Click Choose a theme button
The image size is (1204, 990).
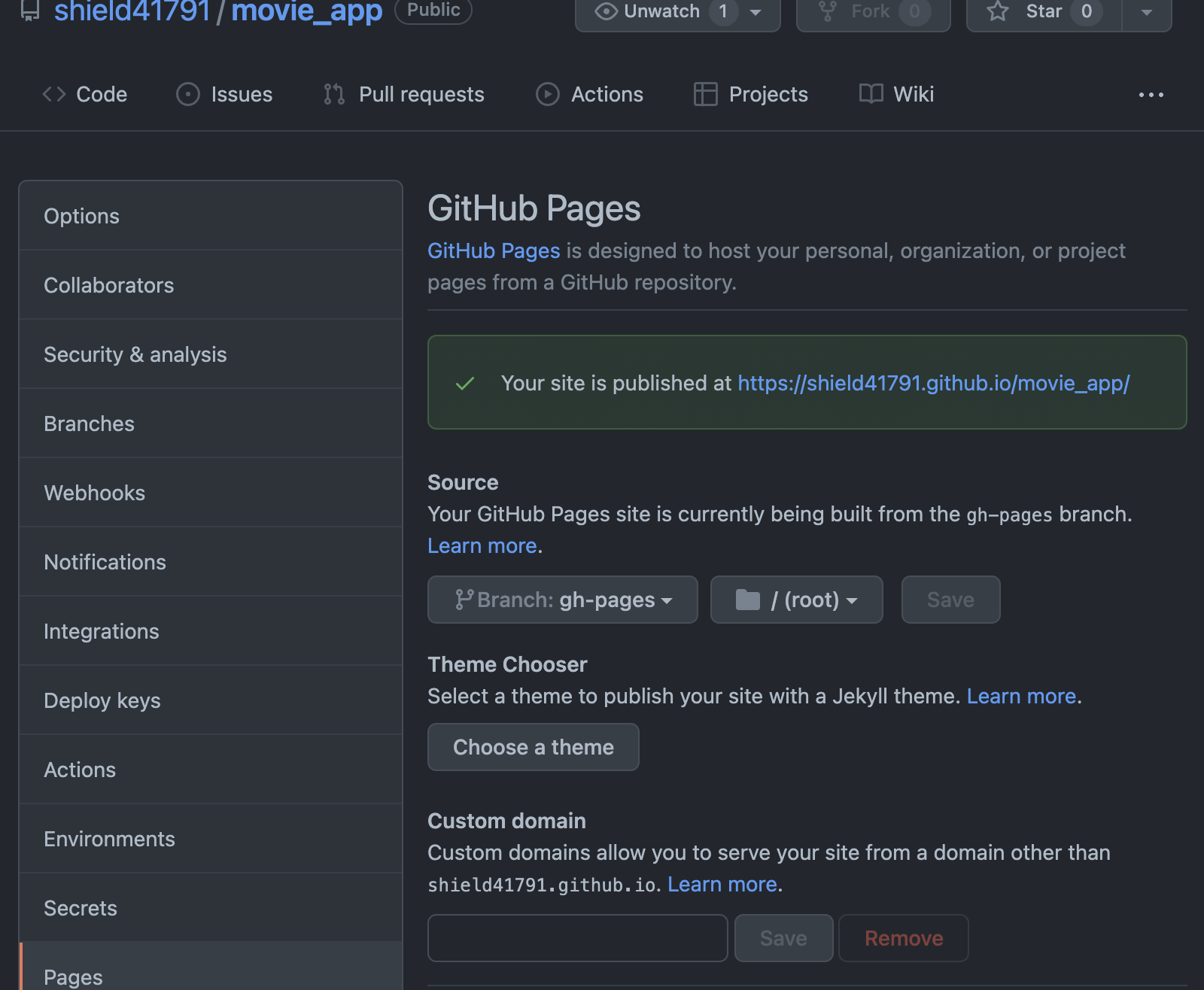534,747
